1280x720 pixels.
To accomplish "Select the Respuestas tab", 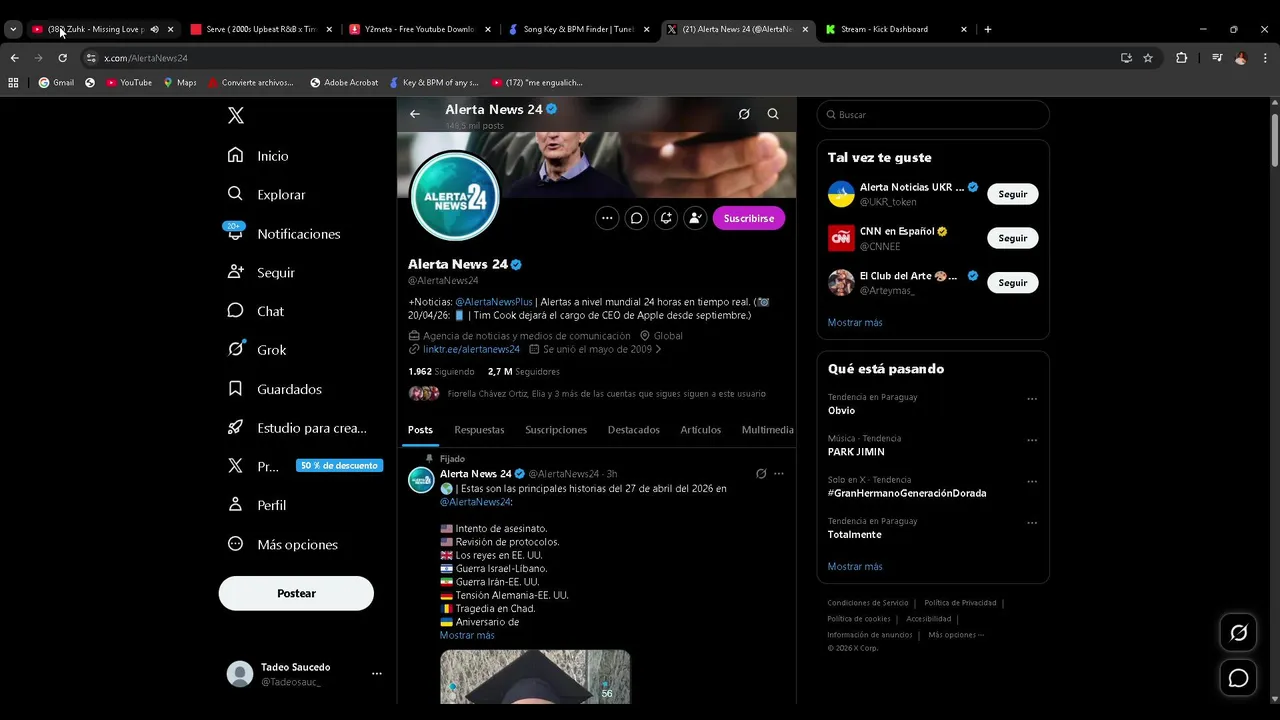I will point(479,430).
